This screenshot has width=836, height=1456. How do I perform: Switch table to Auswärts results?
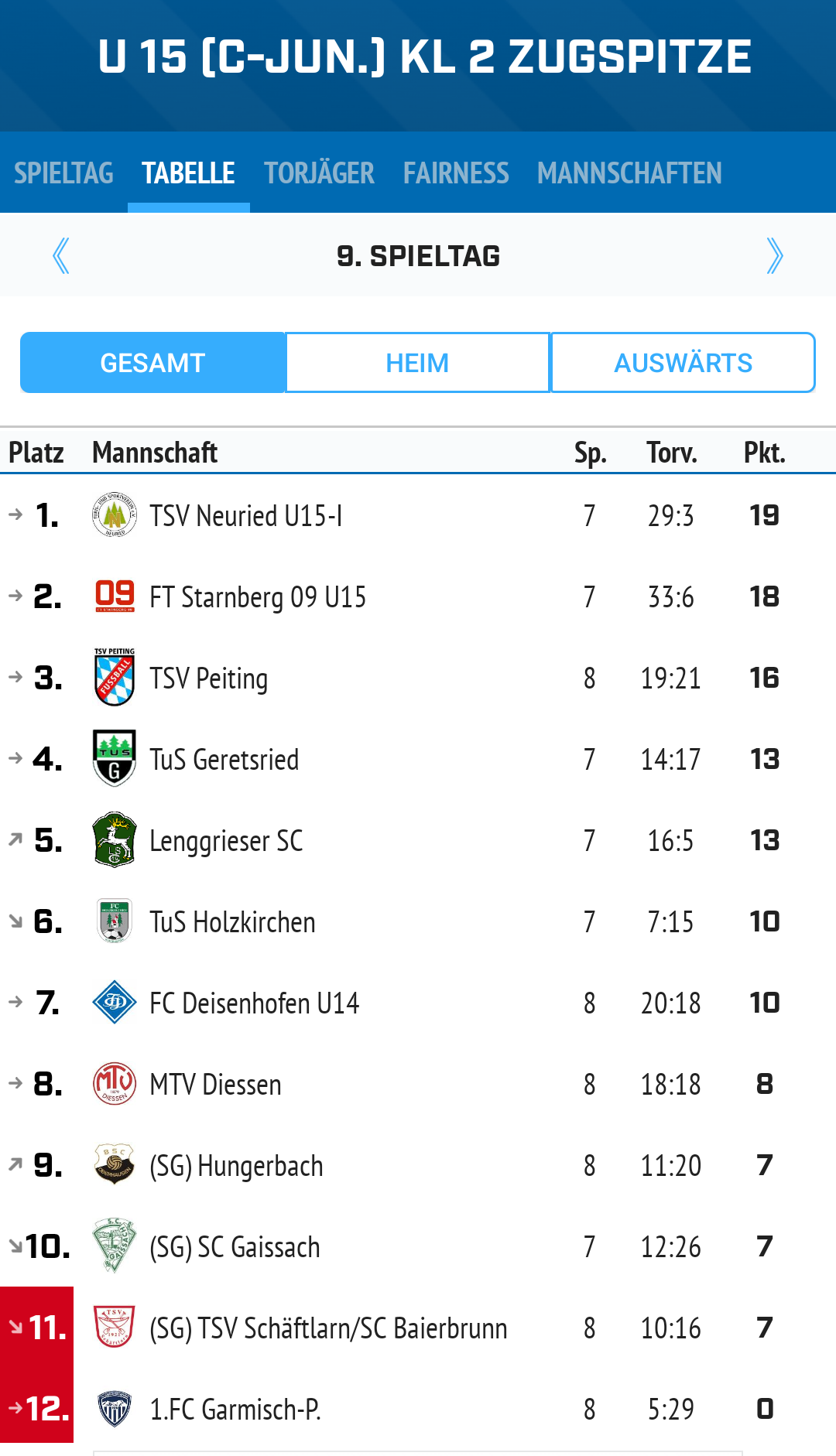click(x=683, y=363)
